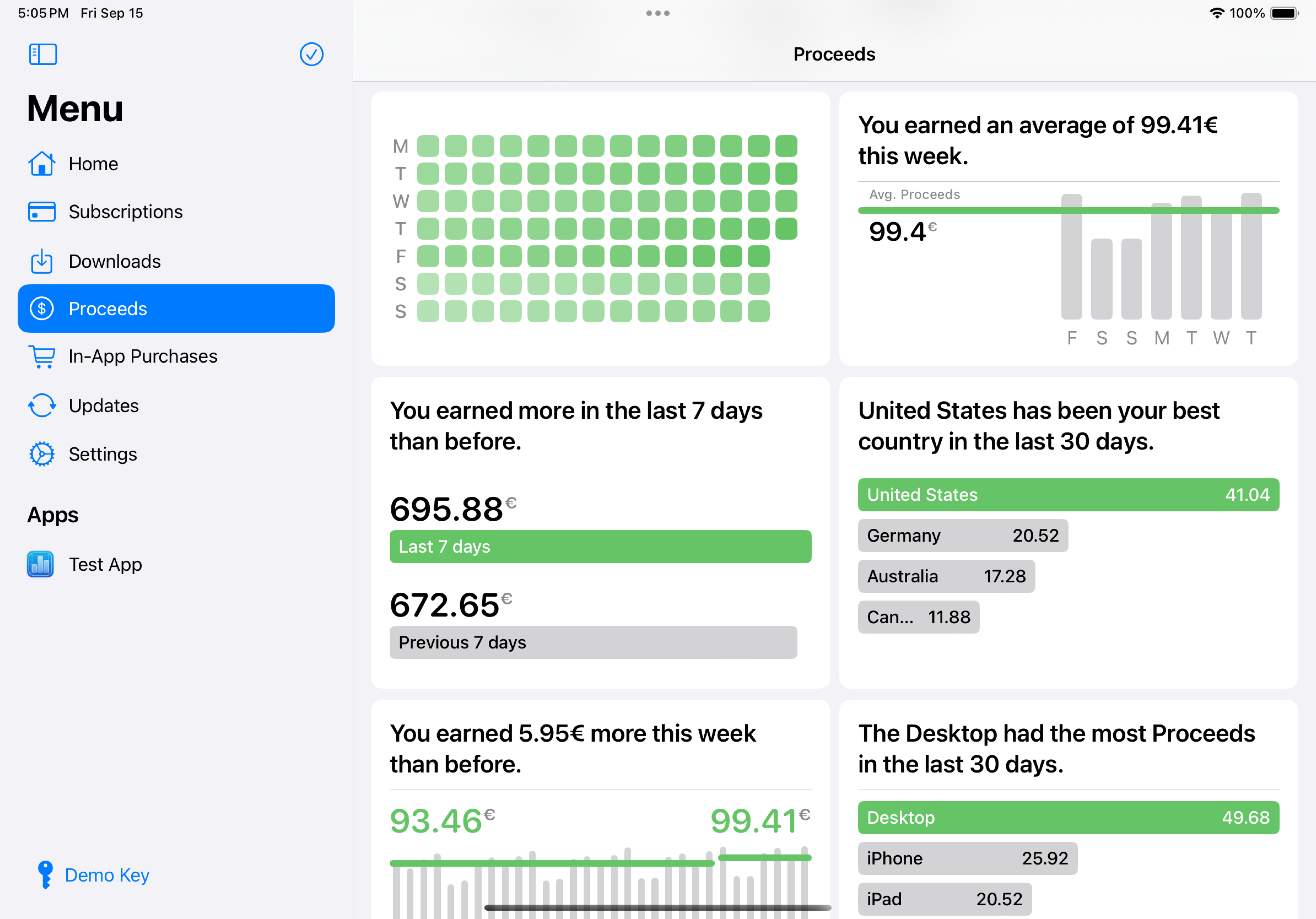Select Proceeds in the menu
The width and height of the screenshot is (1316, 919).
tap(176, 309)
